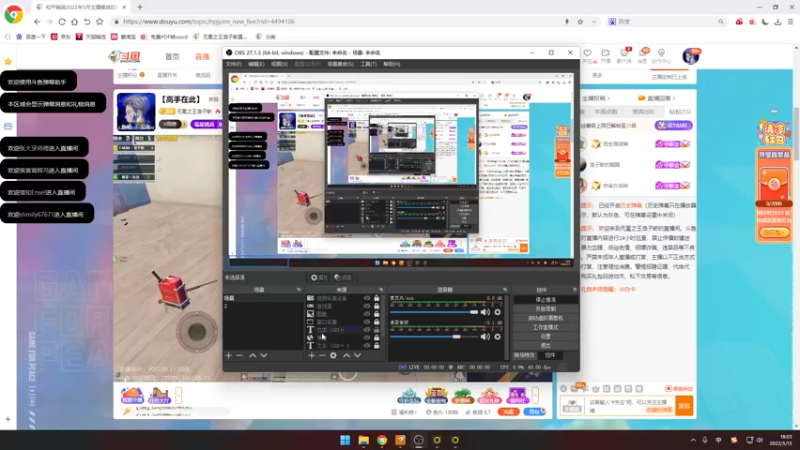Click Stop Streaming in OBS controls
Screen dimensions: 800x450
(x=545, y=299)
